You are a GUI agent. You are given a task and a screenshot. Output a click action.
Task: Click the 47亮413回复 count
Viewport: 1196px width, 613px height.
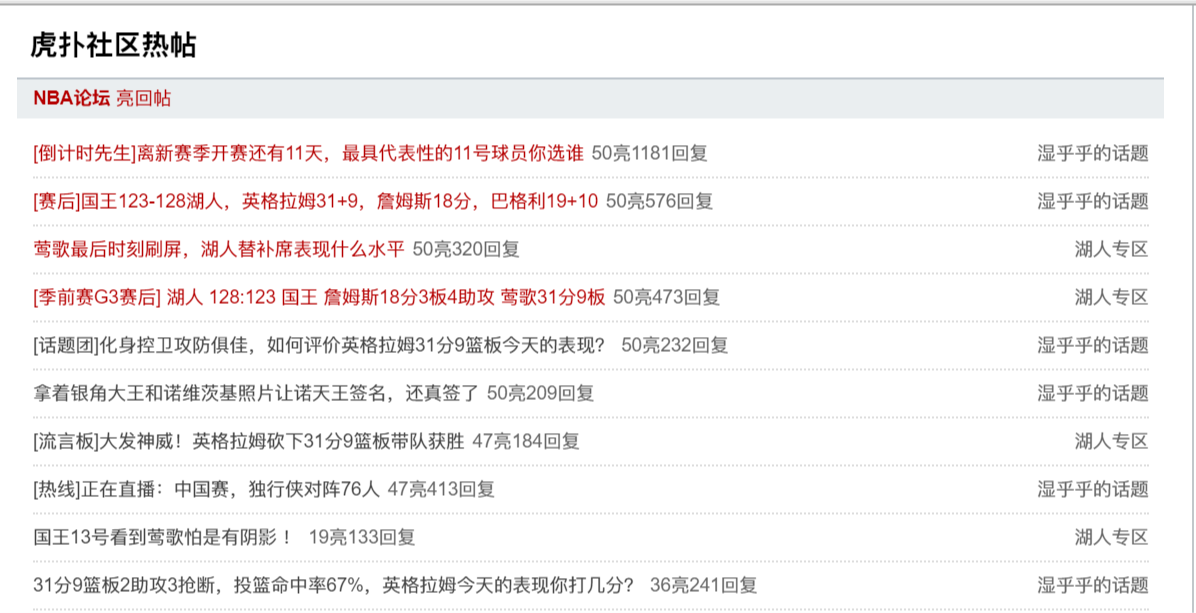tap(441, 489)
